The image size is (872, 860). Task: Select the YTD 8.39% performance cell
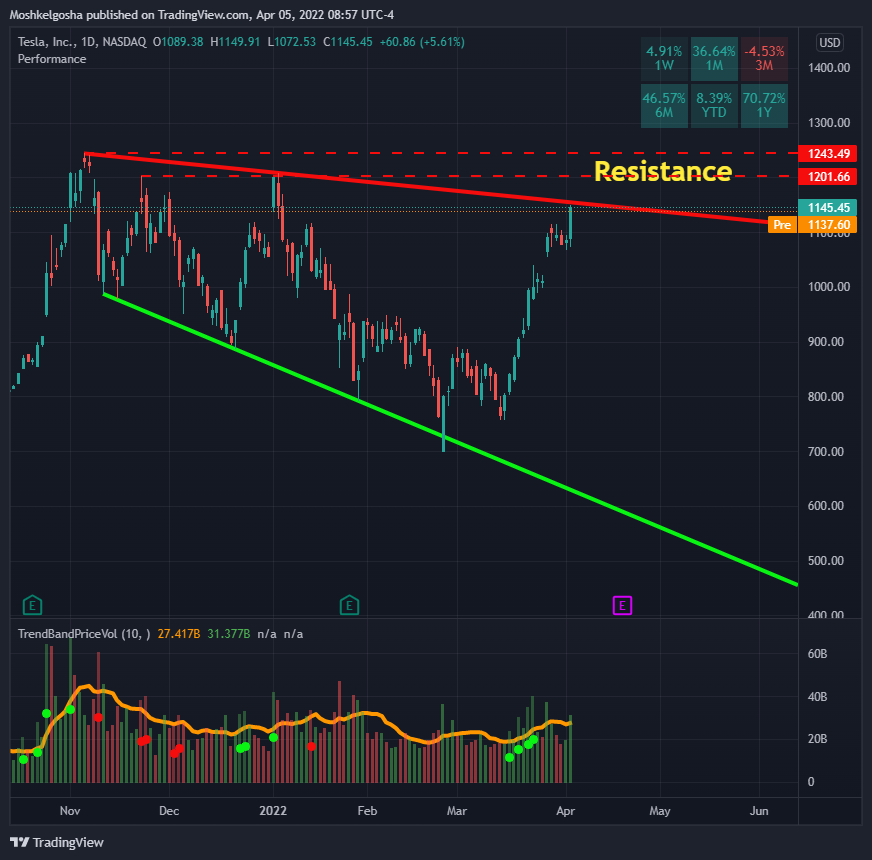[714, 106]
